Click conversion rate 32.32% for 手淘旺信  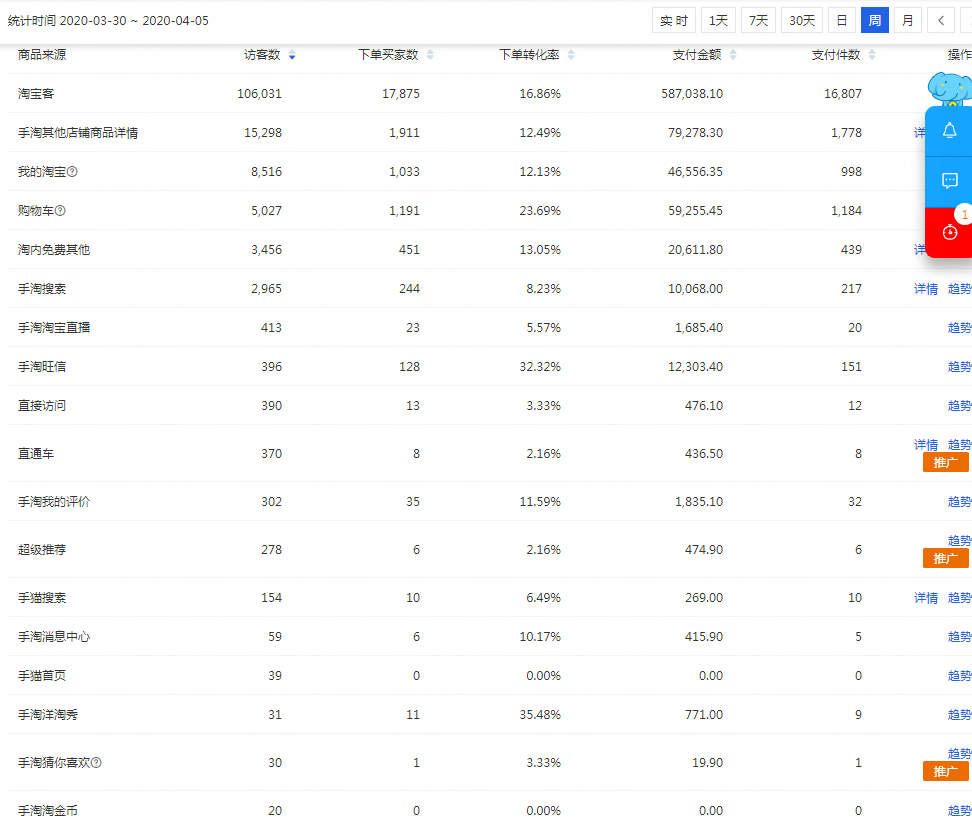click(540, 367)
